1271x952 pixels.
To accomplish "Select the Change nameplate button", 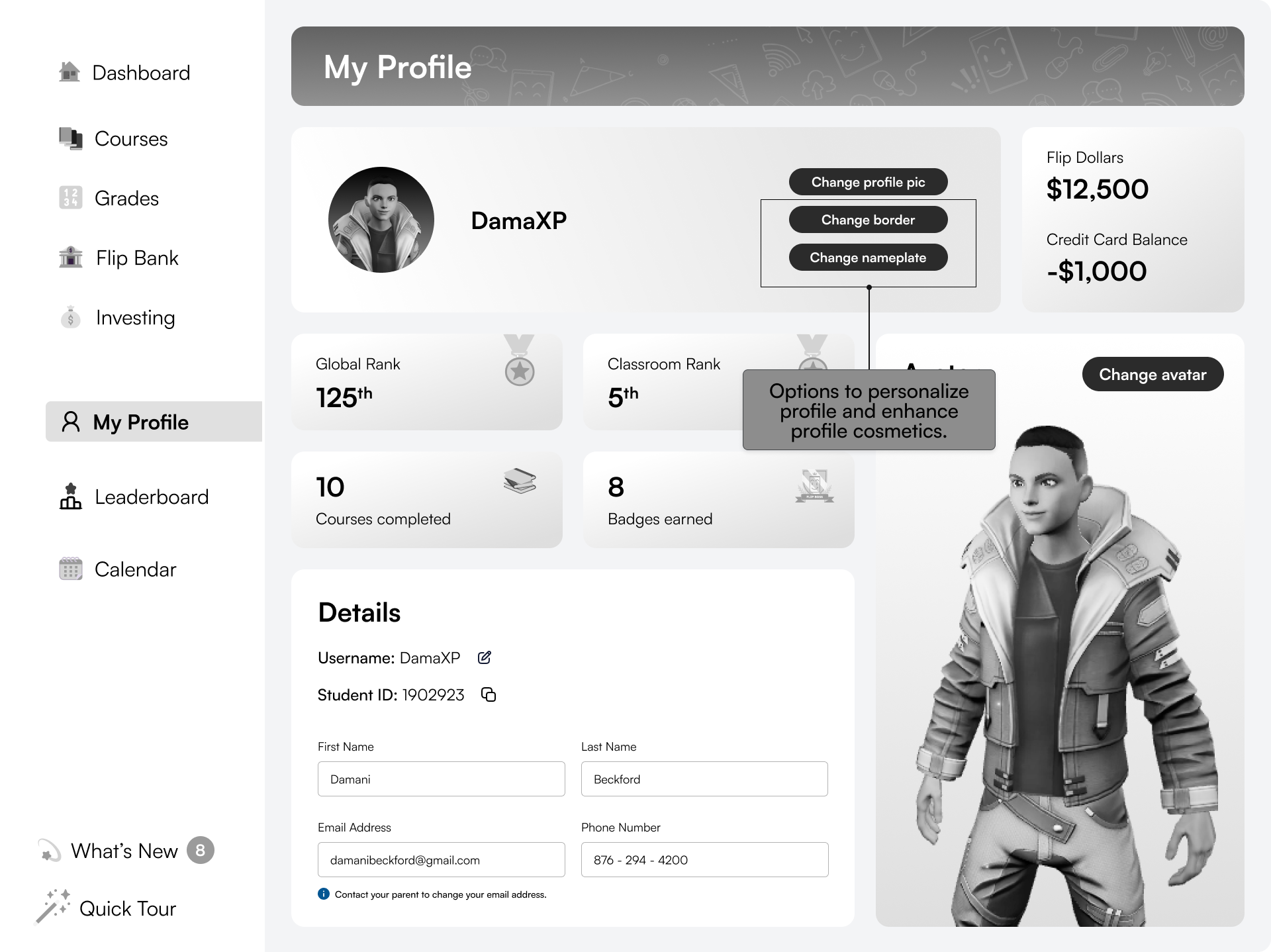I will pos(868,258).
